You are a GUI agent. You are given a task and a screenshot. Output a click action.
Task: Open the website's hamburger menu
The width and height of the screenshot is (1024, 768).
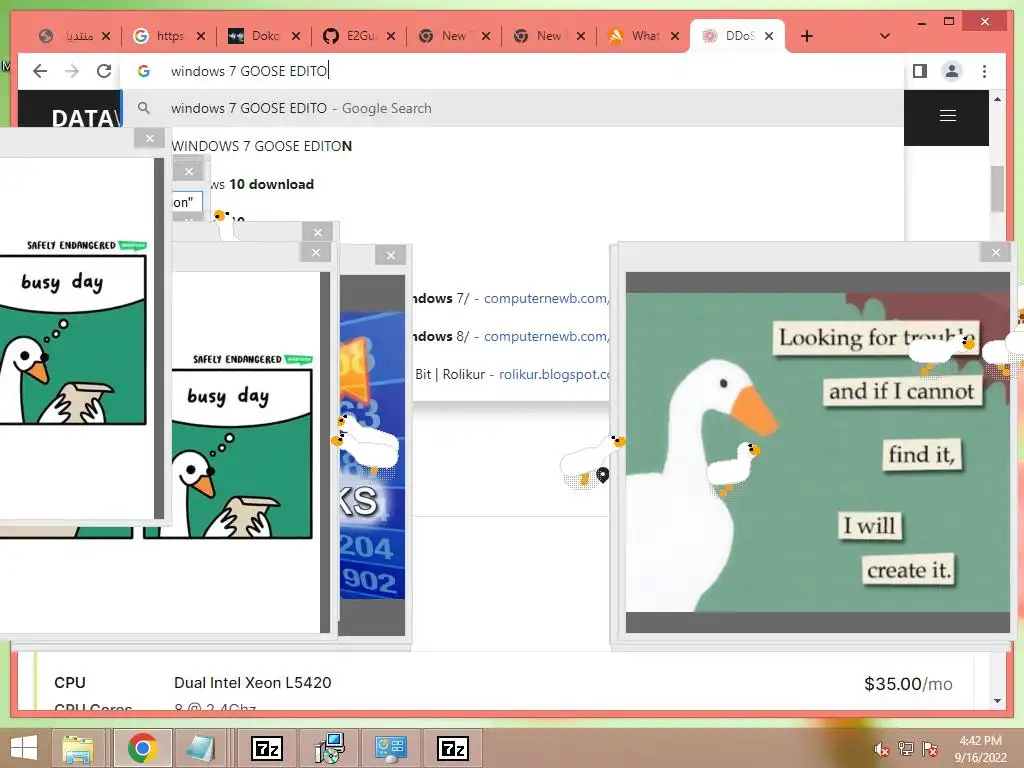click(948, 116)
